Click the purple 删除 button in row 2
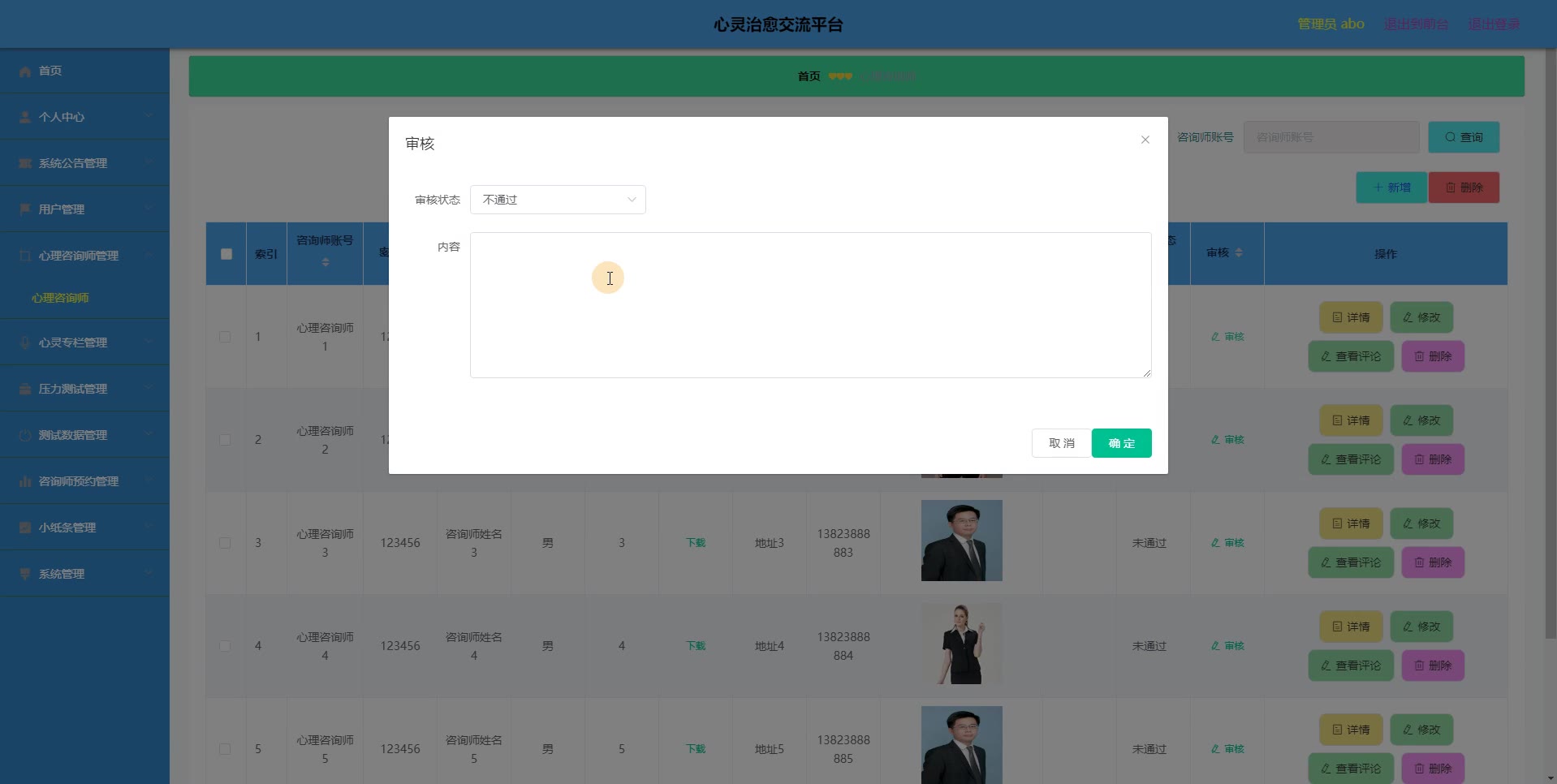This screenshot has height=784, width=1557. (x=1433, y=459)
